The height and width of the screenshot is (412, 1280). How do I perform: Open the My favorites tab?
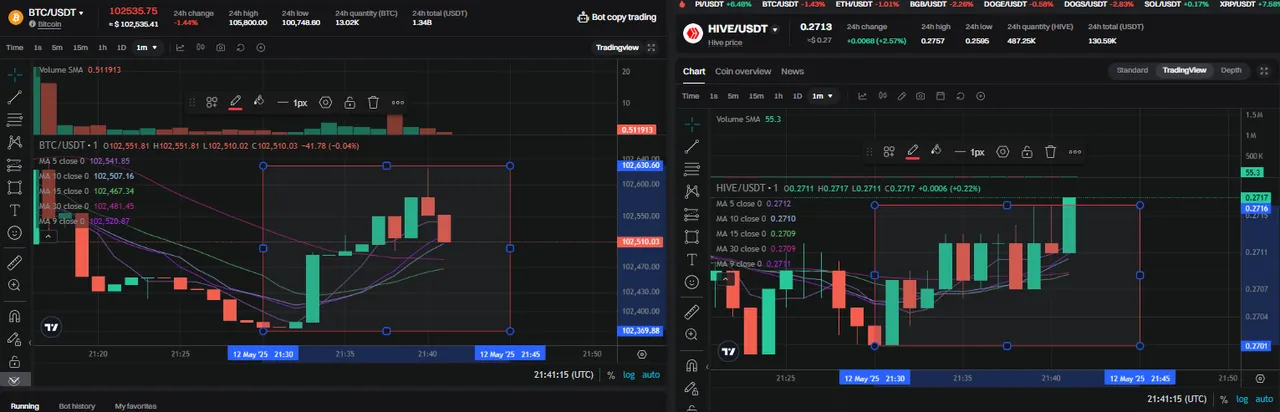point(135,406)
